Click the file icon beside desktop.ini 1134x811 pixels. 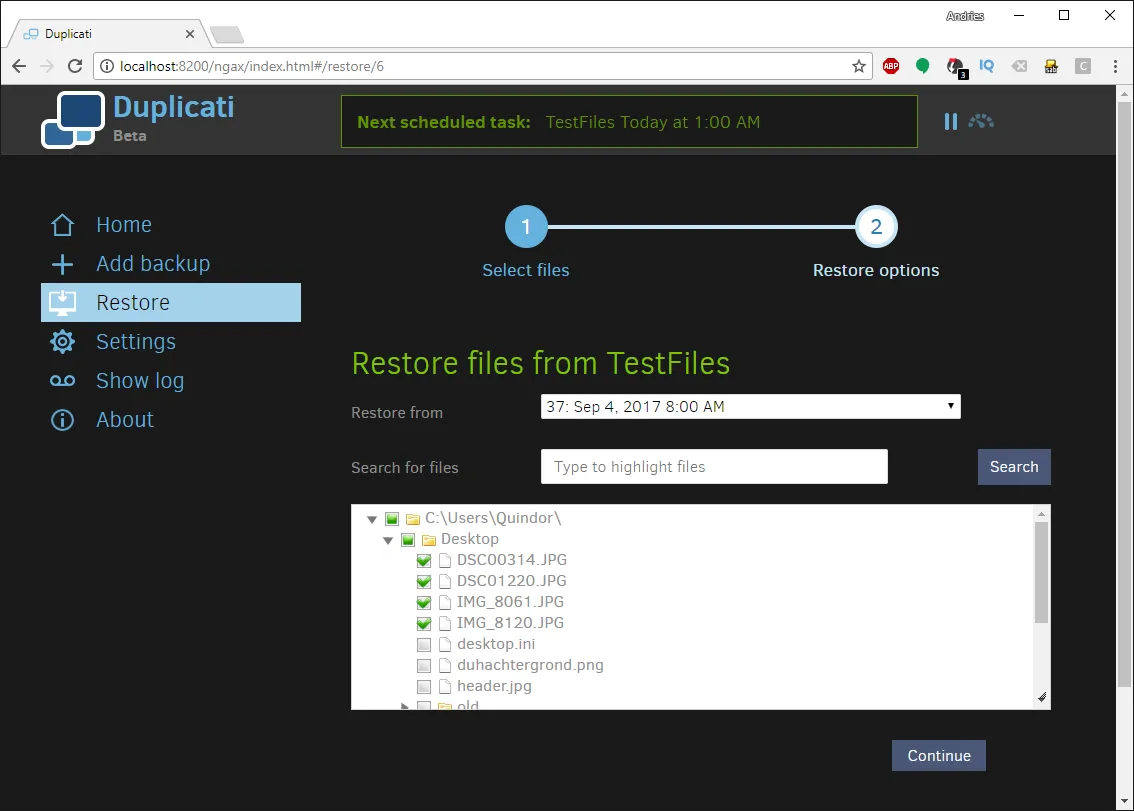[445, 645]
